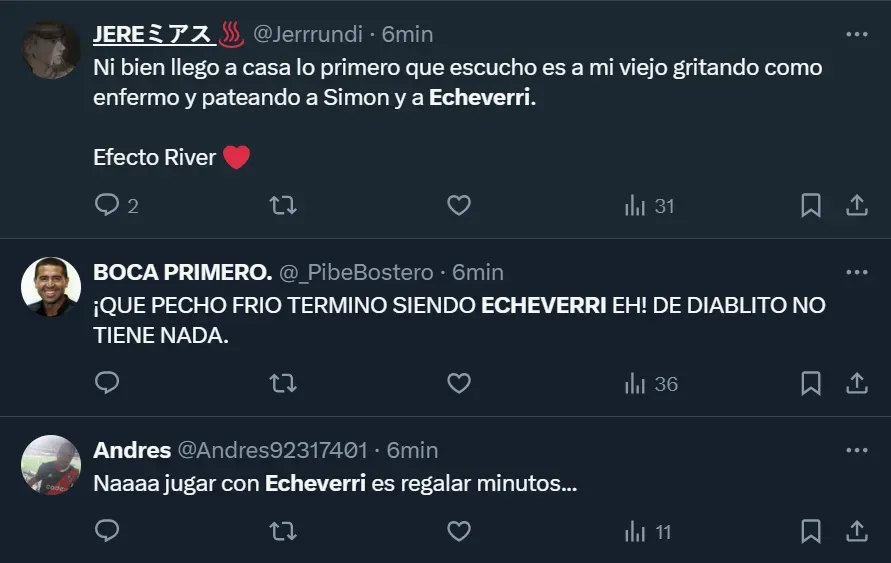Reply to BOCA PRIMERO tweet

(x=107, y=383)
